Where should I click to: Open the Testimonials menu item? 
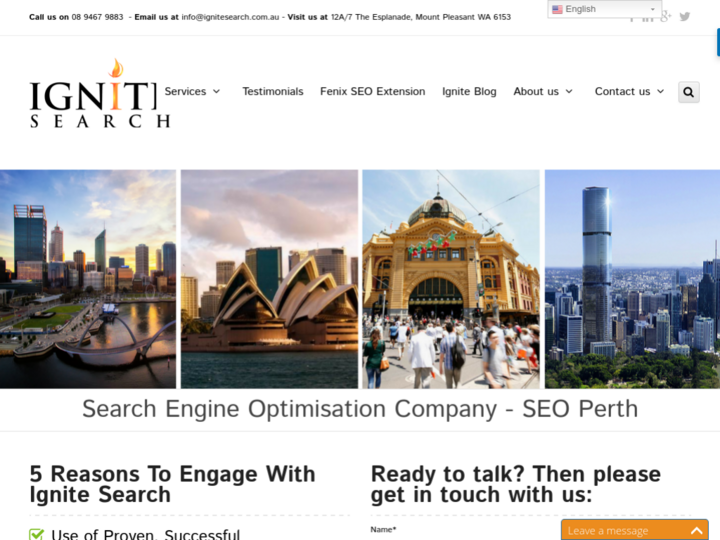(x=273, y=91)
